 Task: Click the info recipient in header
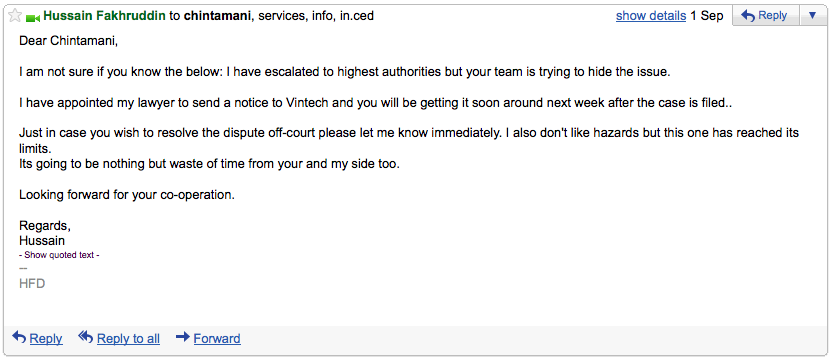click(321, 16)
